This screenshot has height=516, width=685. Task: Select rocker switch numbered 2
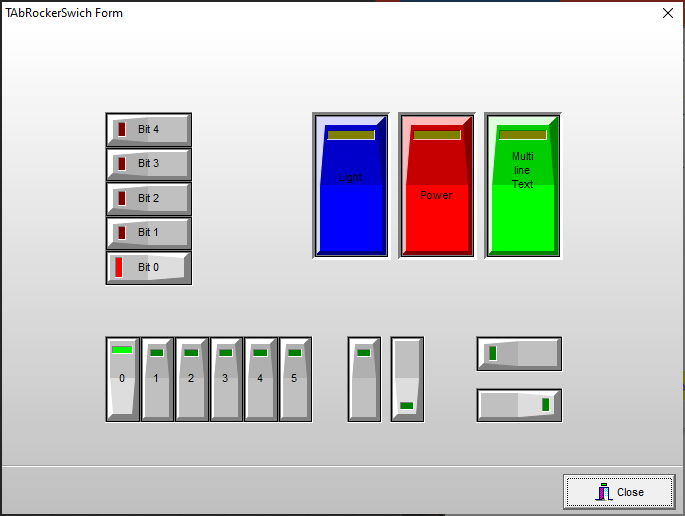192,379
